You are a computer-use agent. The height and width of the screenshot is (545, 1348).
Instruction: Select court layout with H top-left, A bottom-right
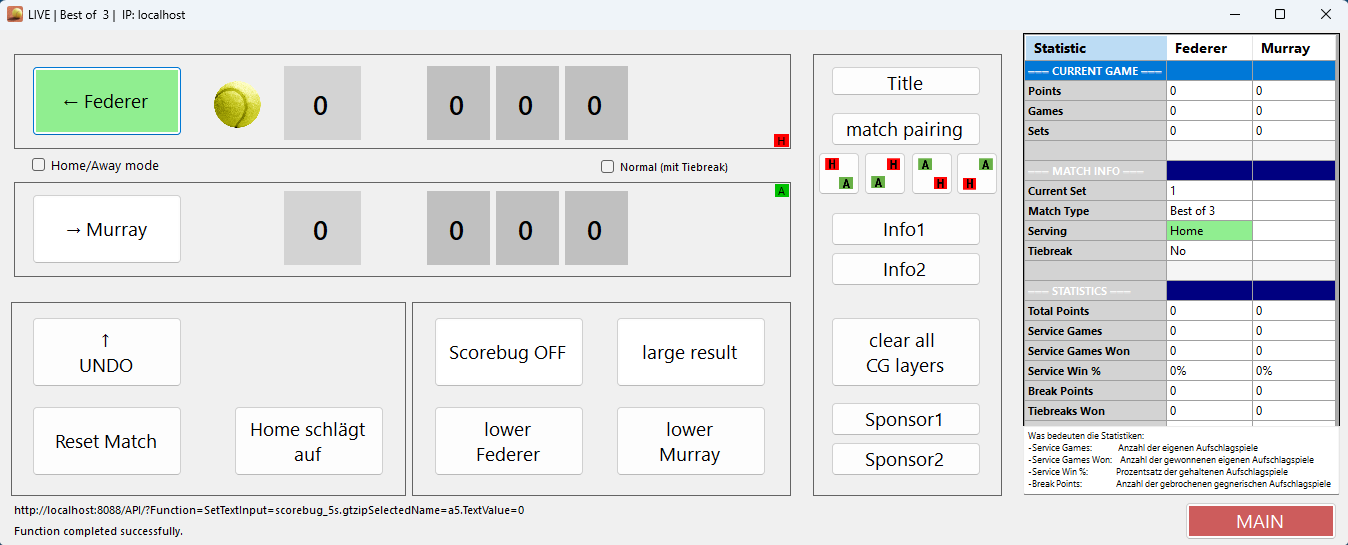839,173
